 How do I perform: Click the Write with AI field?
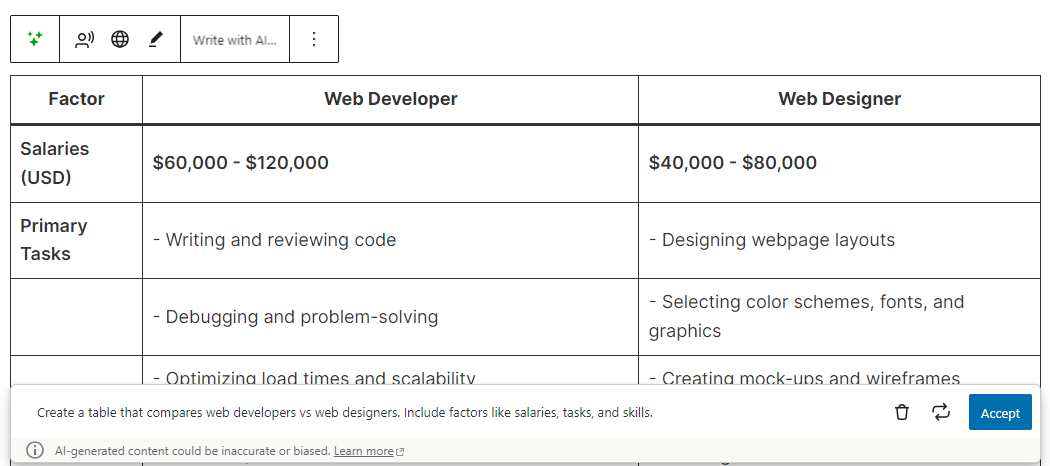[x=235, y=40]
